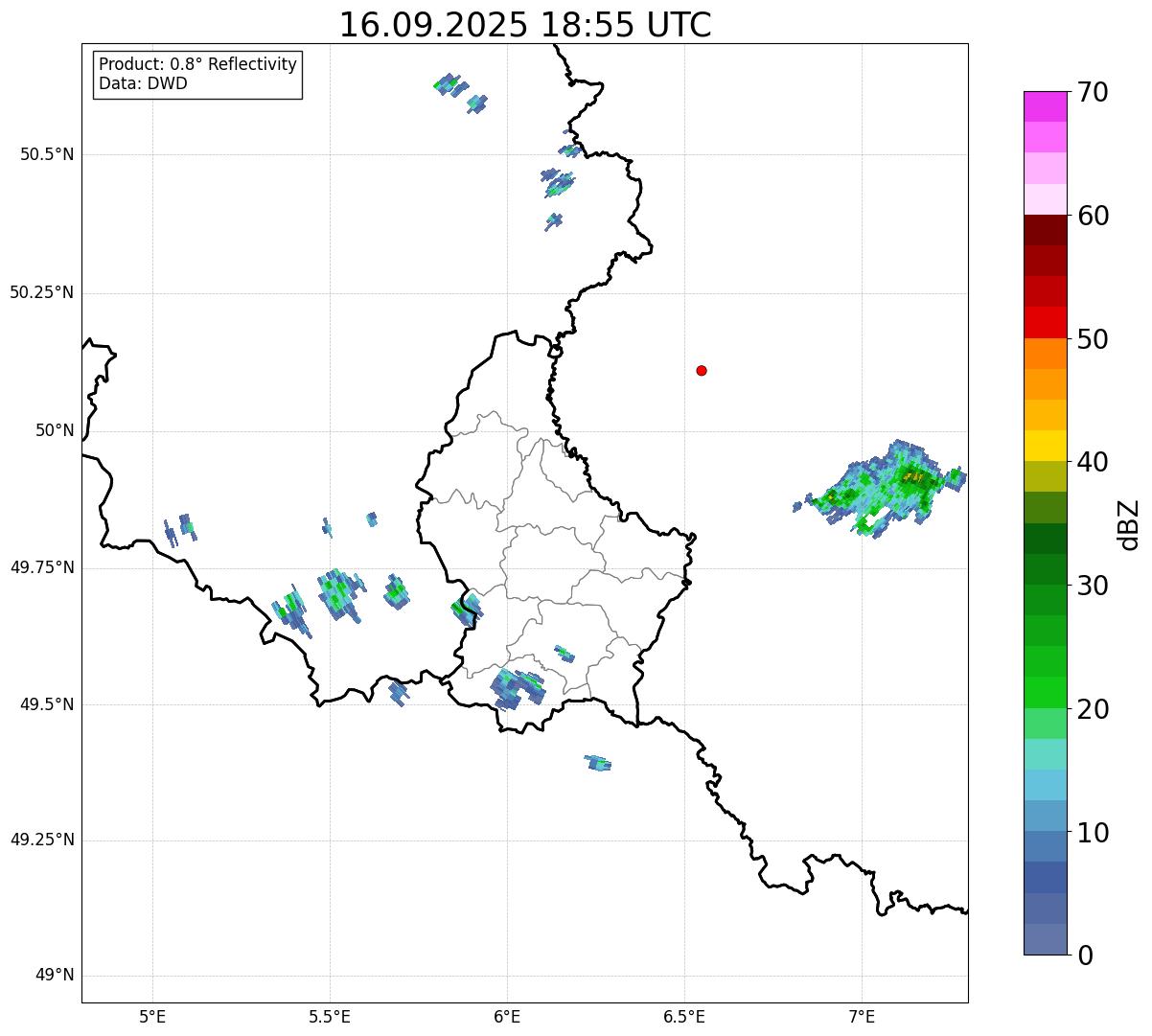Viewport: 1152px width, 1036px height.
Task: Click the 'Product: 0.8° Reflectivity' label
Action: point(198,64)
